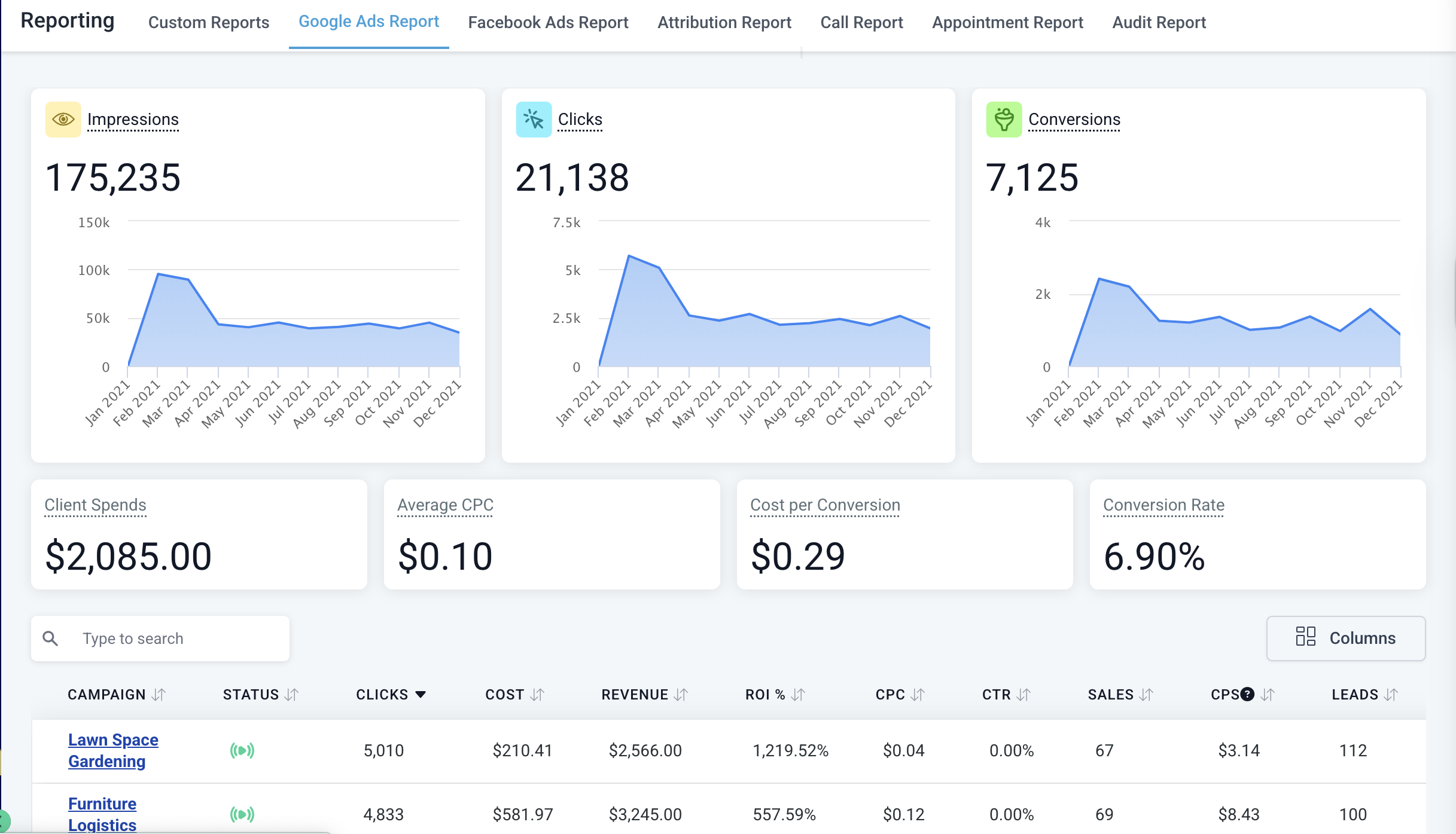
Task: Open the Attribution Report tab
Action: (724, 23)
